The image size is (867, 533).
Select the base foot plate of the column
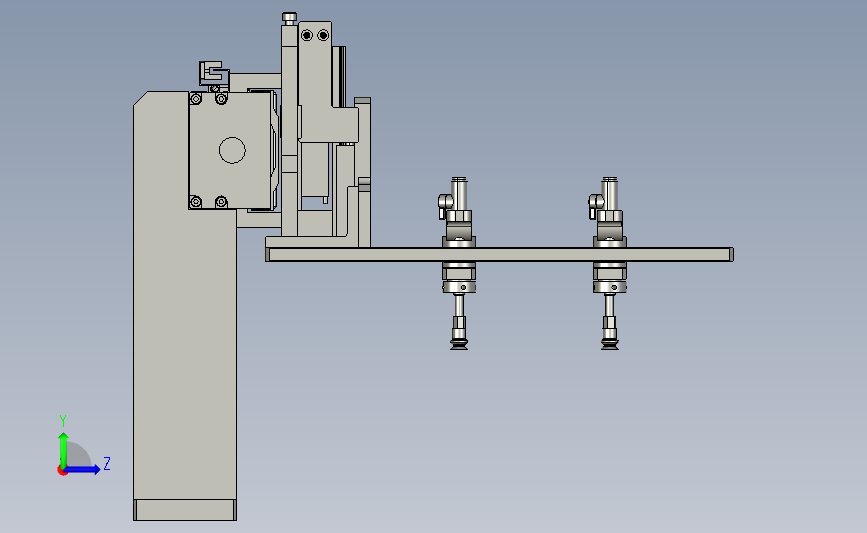click(x=185, y=510)
